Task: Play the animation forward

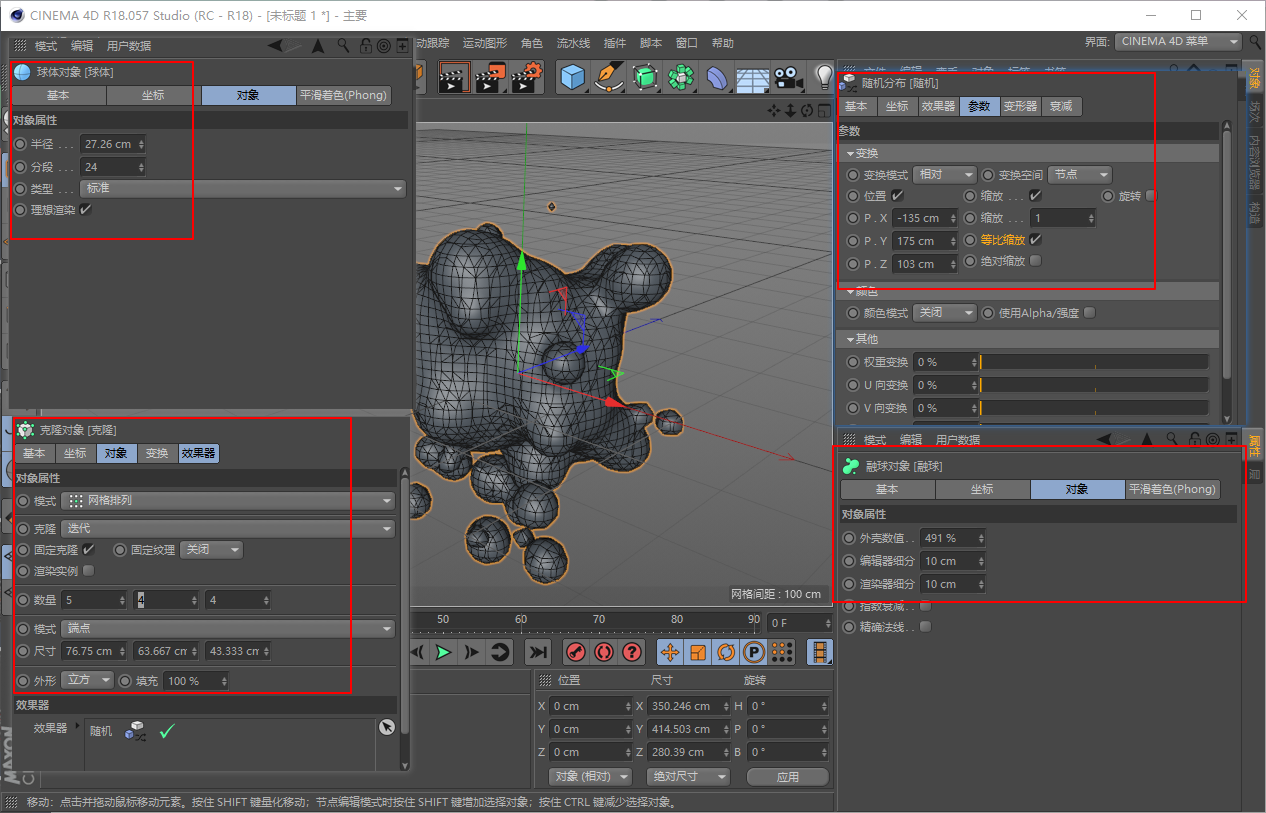Action: 443,653
